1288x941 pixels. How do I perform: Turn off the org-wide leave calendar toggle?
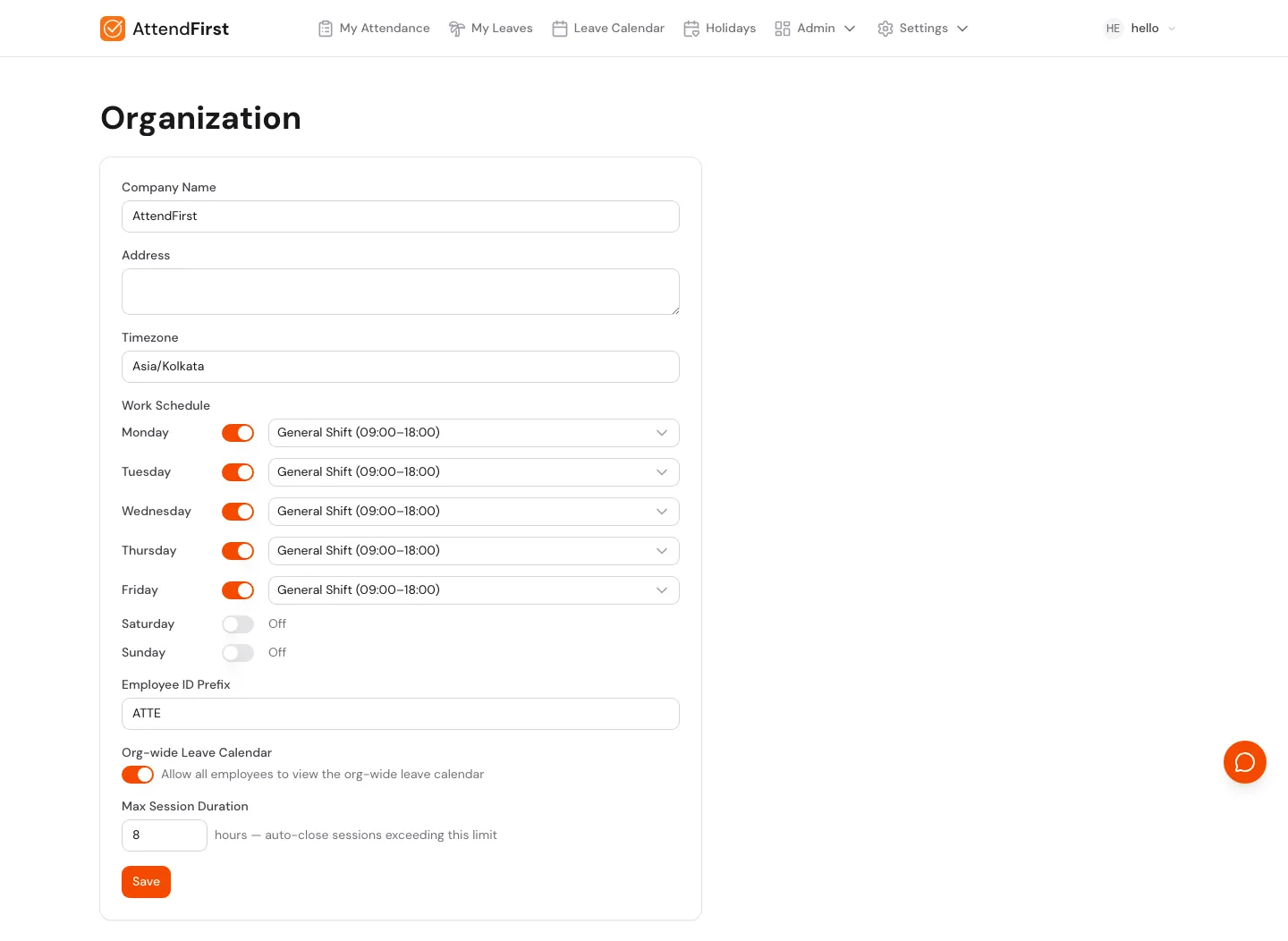[138, 775]
